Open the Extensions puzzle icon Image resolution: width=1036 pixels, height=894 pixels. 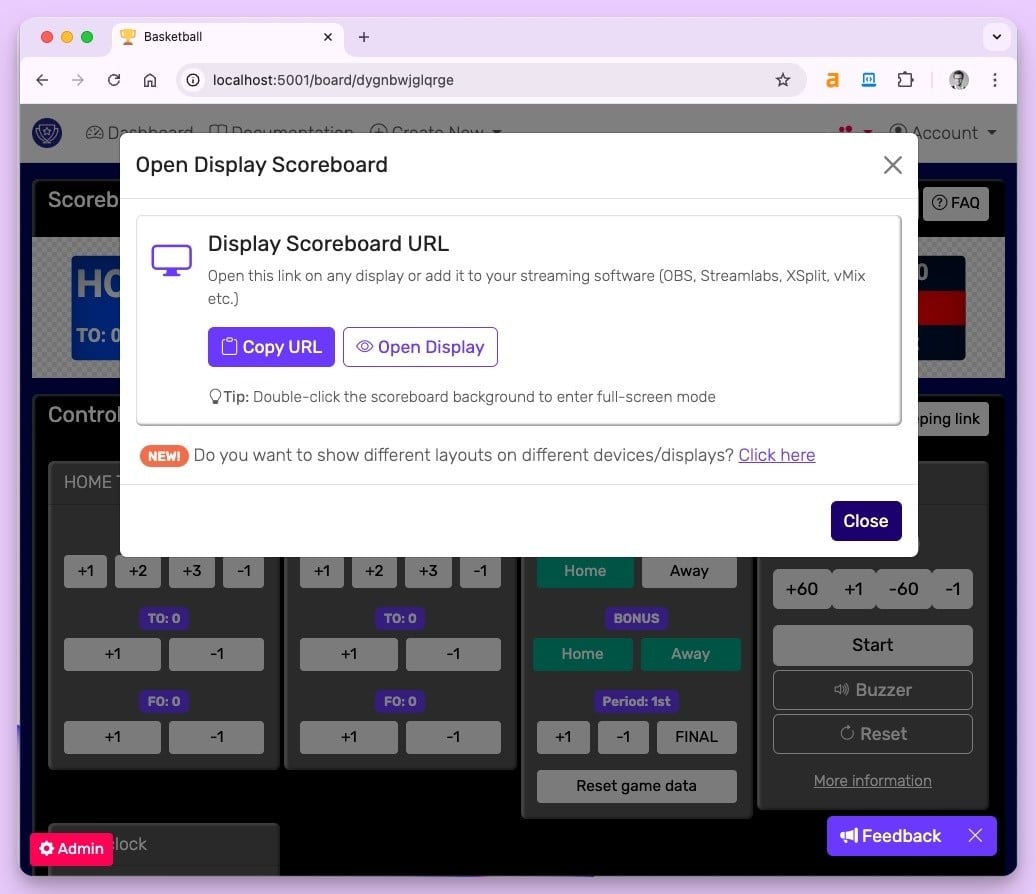click(905, 80)
